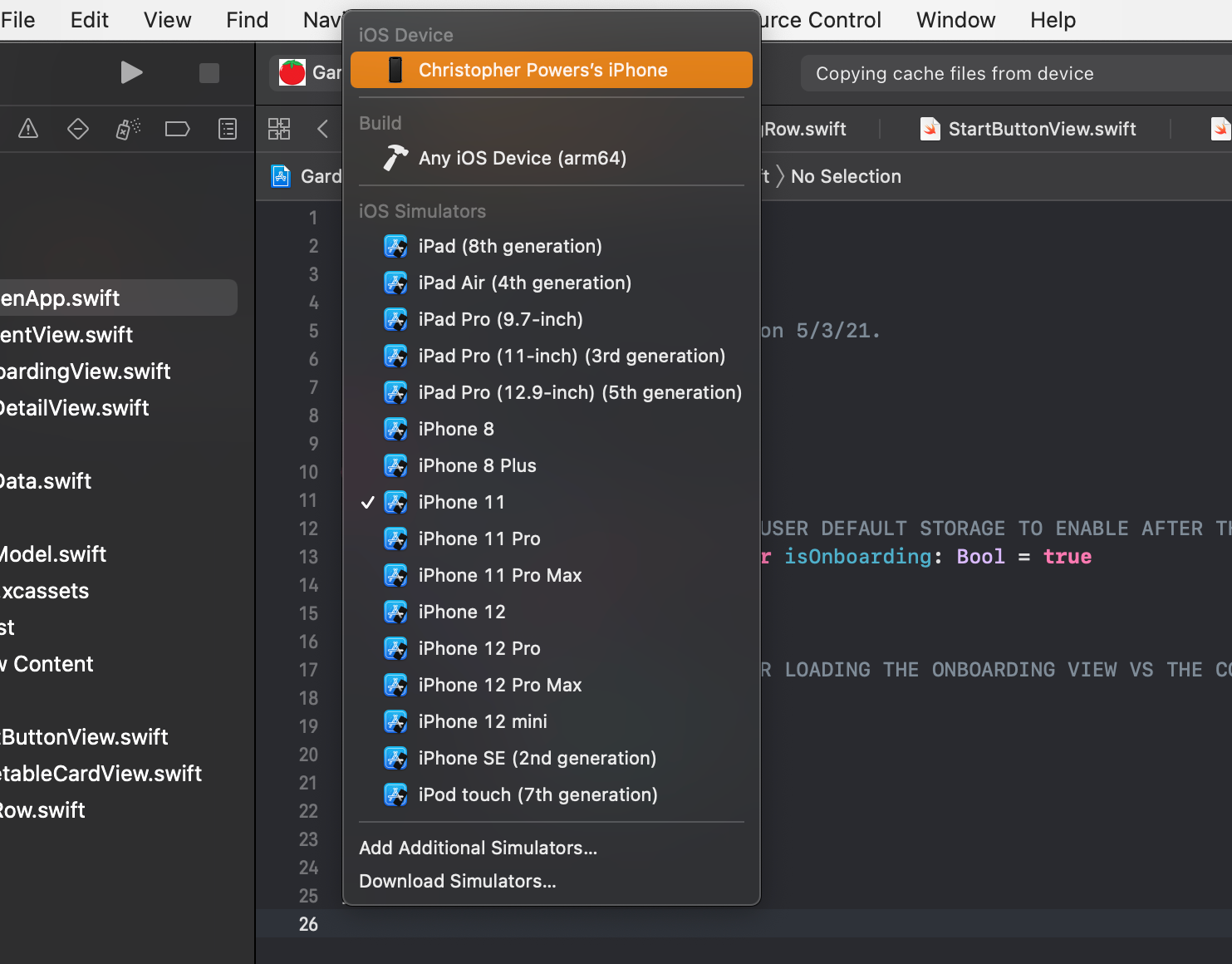Screen dimensions: 1232x964
Task: Open the Source Control menu
Action: click(x=821, y=20)
